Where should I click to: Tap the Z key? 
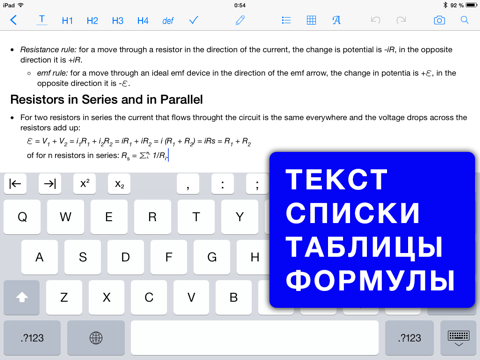click(64, 297)
